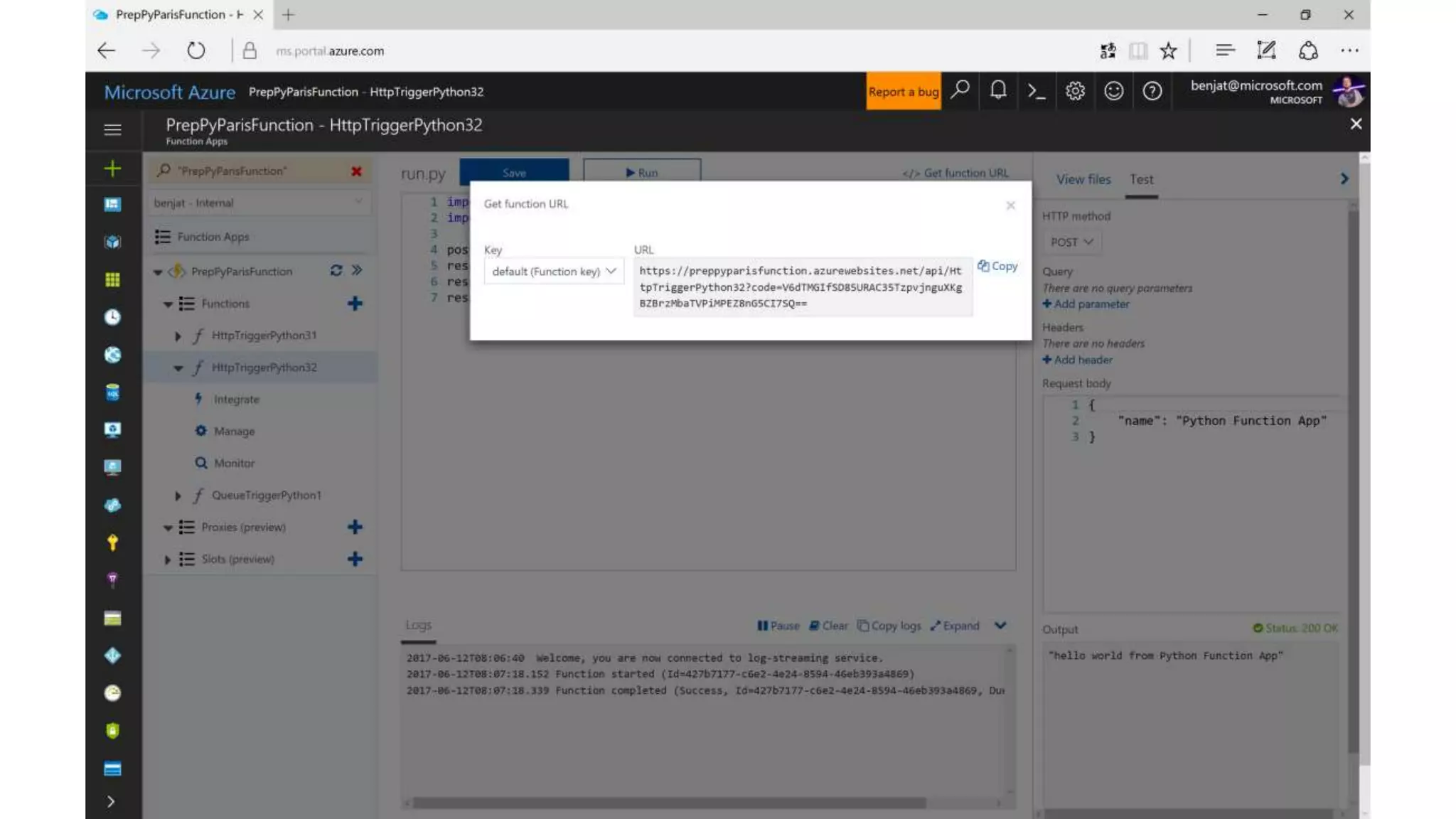
Task: Click the green create resource plus
Action: click(x=112, y=168)
